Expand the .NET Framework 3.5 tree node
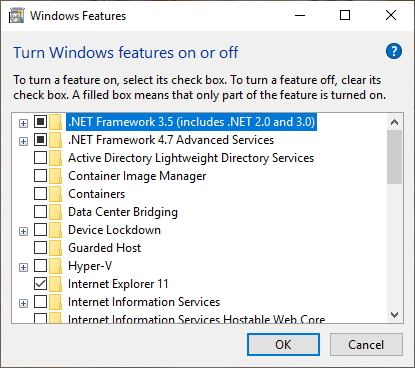 click(23, 124)
